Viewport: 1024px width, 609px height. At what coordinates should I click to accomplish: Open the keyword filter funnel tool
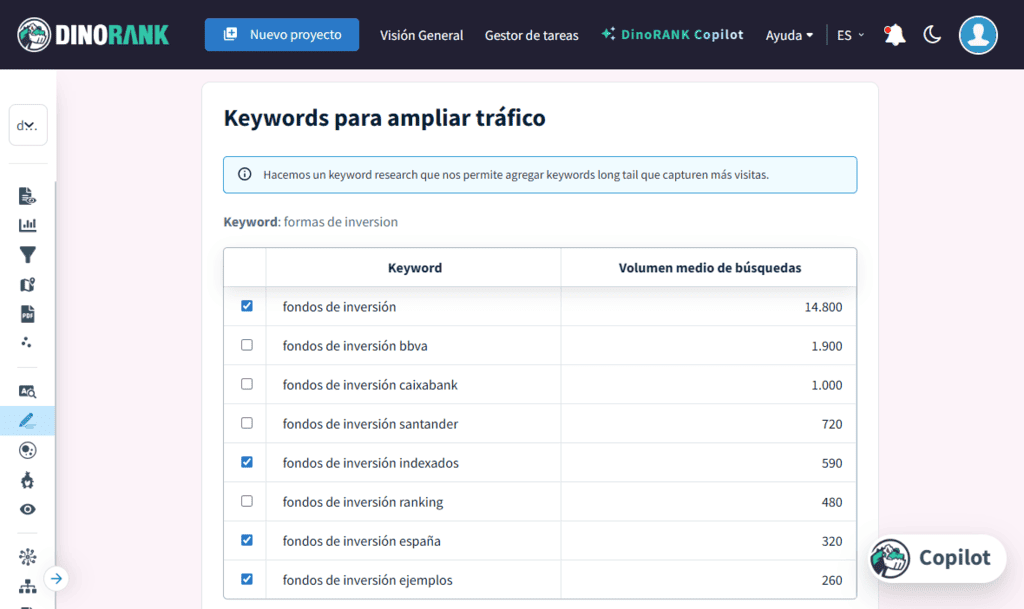[27, 255]
